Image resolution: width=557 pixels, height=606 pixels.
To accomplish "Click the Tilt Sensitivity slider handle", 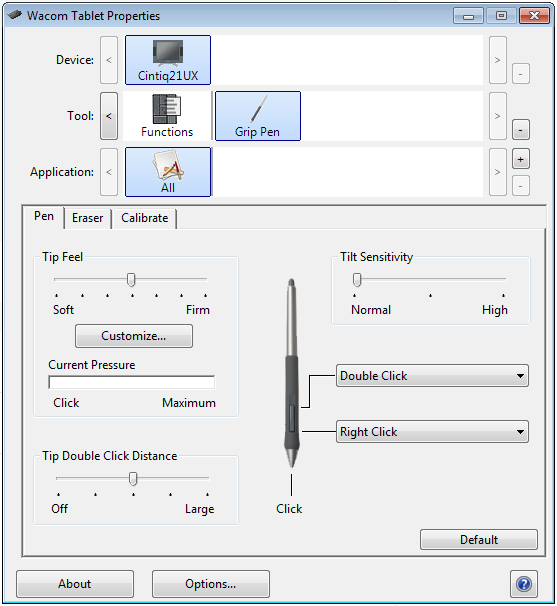I will (x=357, y=280).
